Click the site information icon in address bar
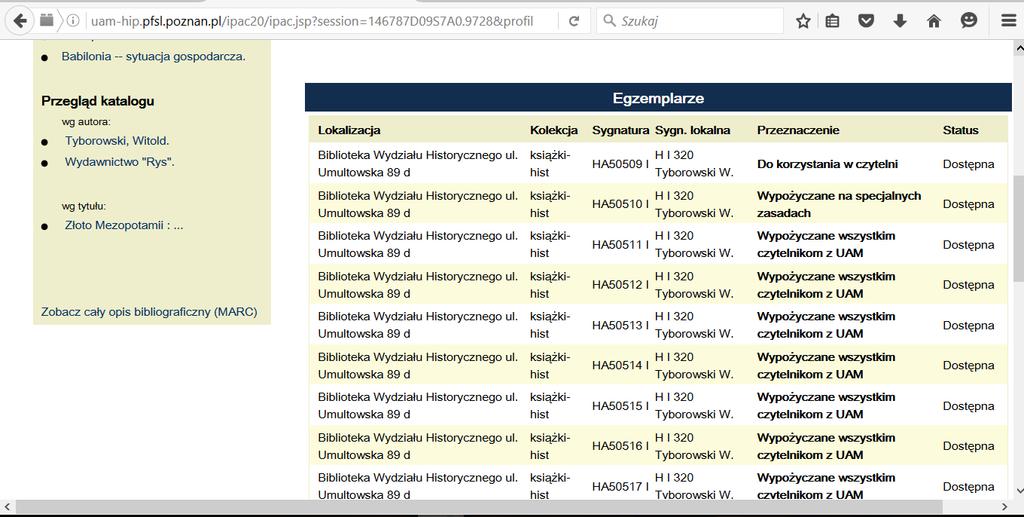The width and height of the screenshot is (1024, 517). click(x=73, y=21)
